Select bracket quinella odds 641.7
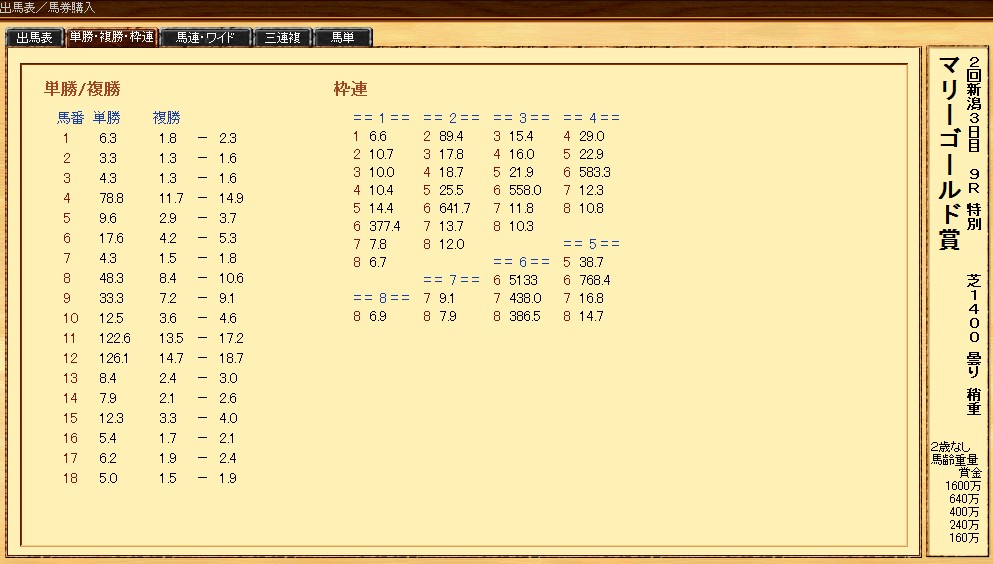 click(454, 208)
